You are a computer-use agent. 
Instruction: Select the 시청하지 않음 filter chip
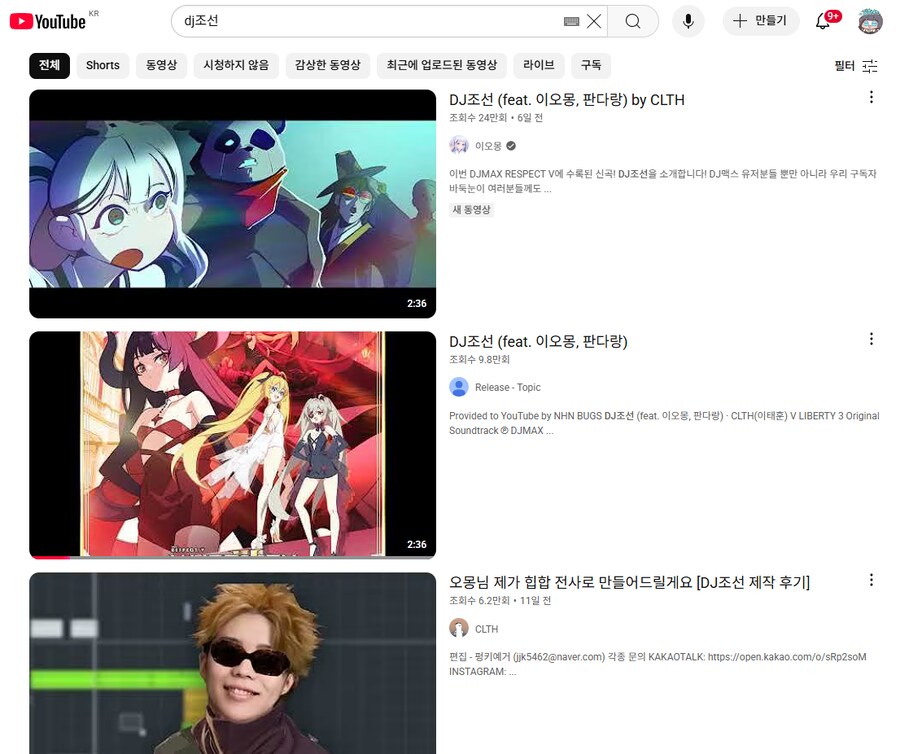pos(236,65)
